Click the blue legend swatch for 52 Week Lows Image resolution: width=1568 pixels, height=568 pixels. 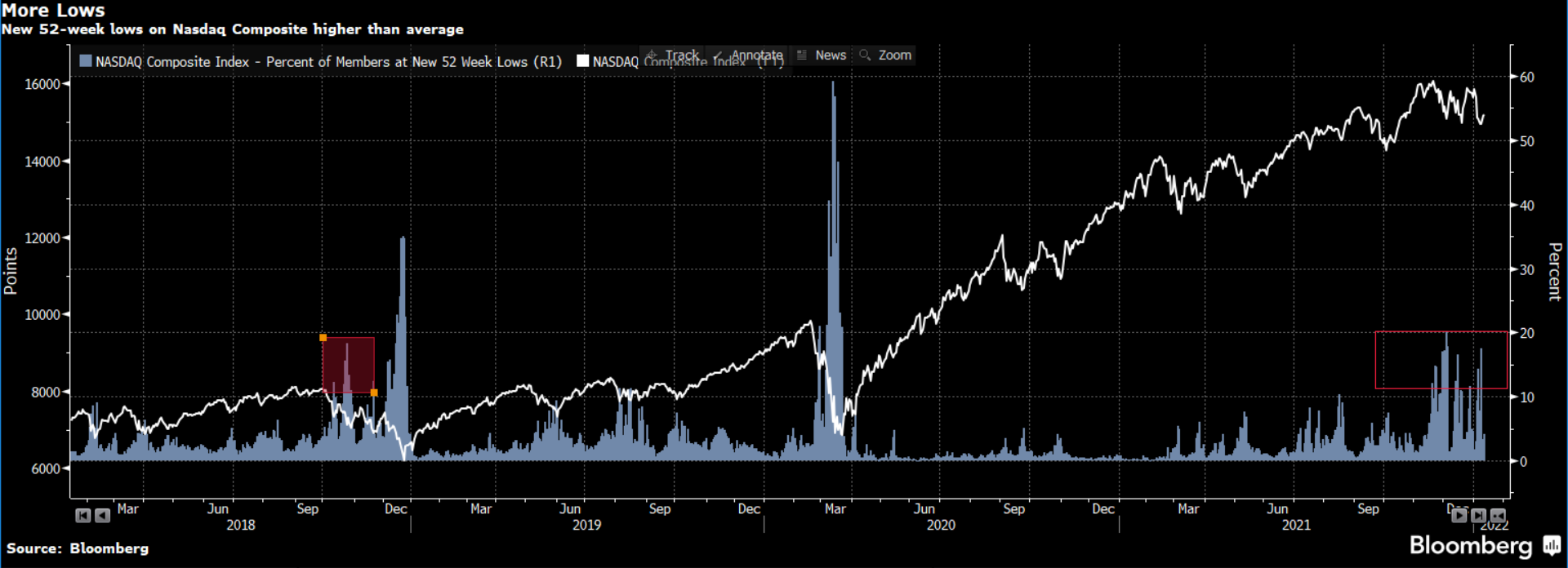(x=86, y=61)
